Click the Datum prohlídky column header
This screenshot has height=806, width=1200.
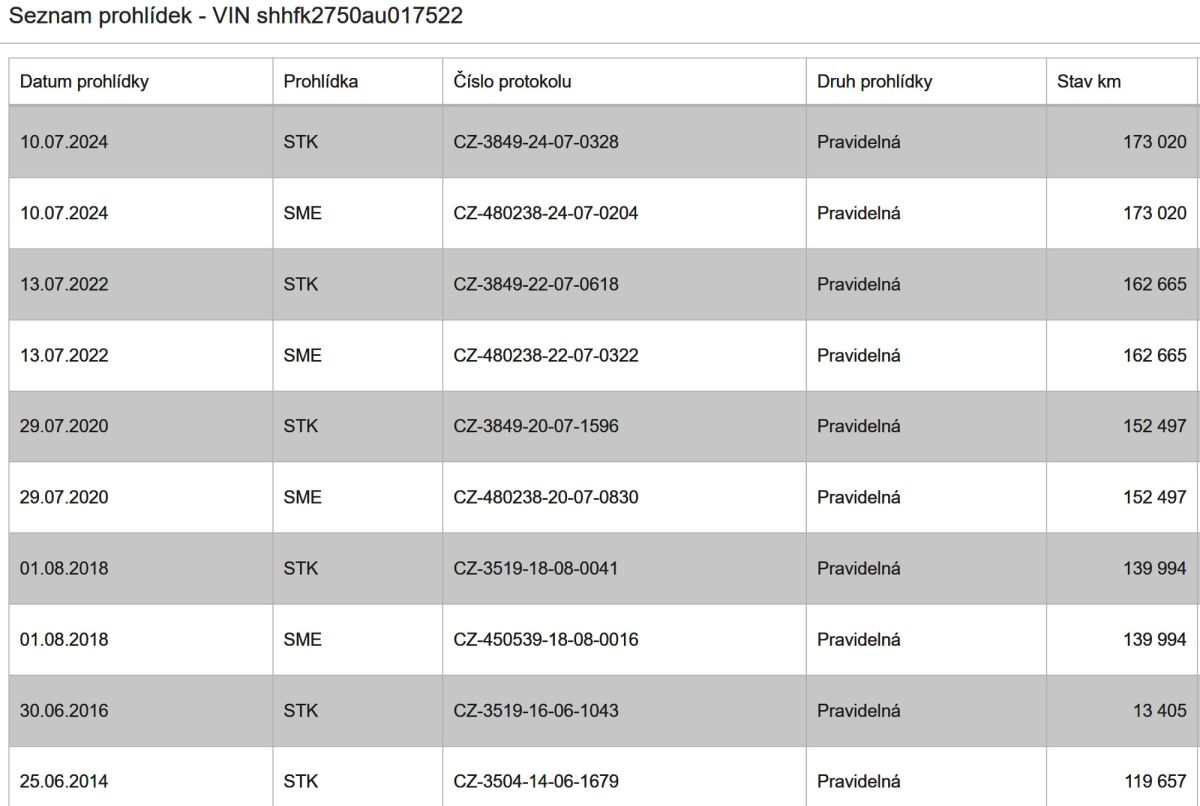point(84,82)
